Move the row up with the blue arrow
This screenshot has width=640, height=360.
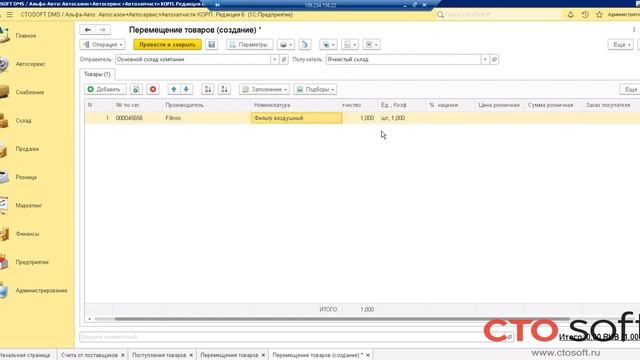click(174, 89)
